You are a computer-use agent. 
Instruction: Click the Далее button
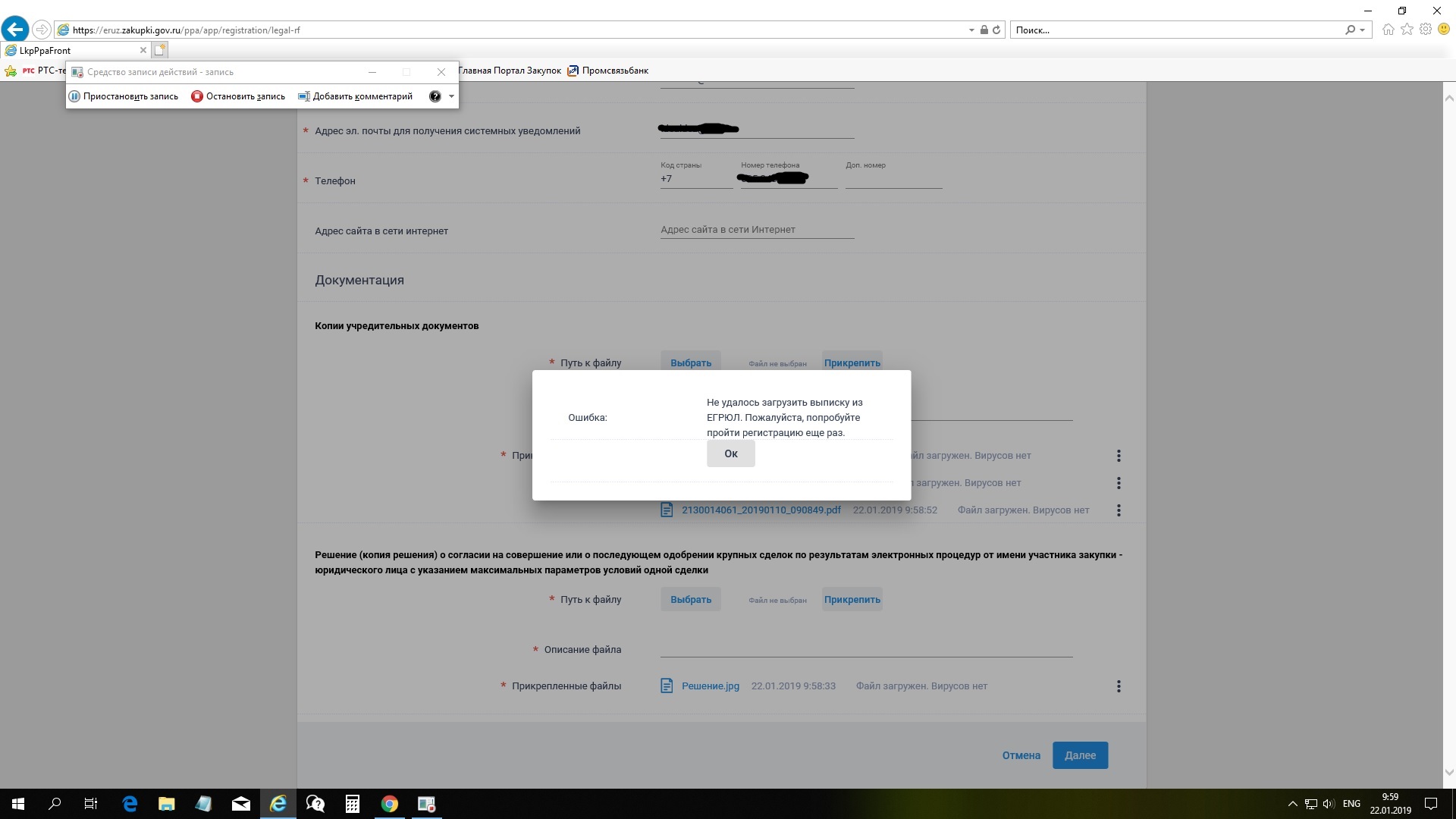coord(1080,755)
